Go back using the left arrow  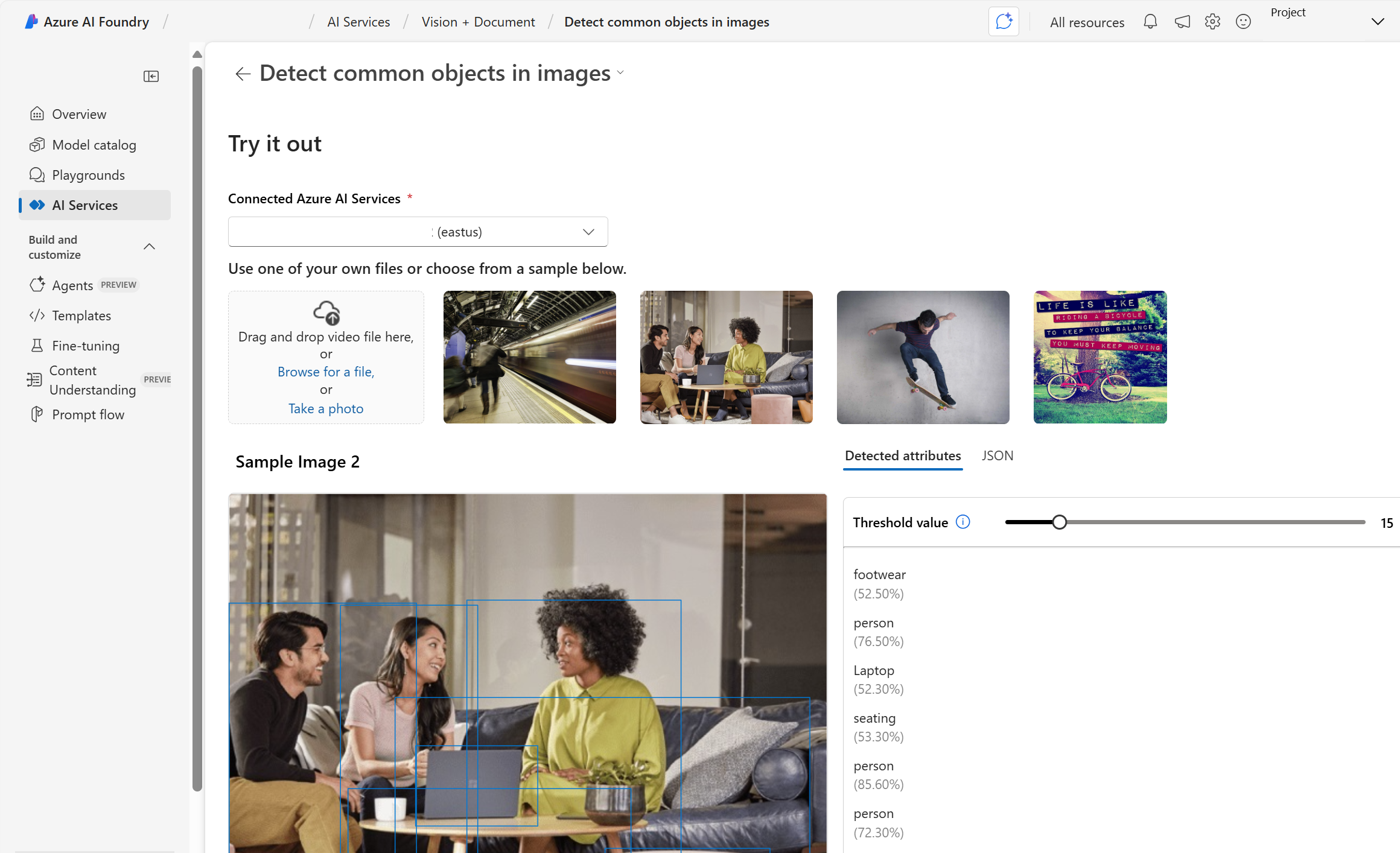click(x=243, y=74)
